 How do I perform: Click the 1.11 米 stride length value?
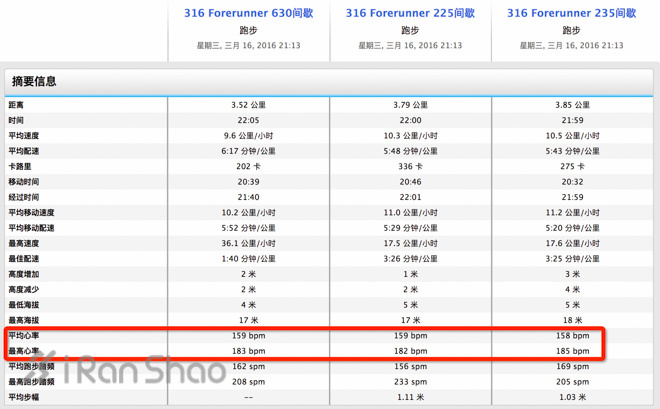click(x=410, y=397)
